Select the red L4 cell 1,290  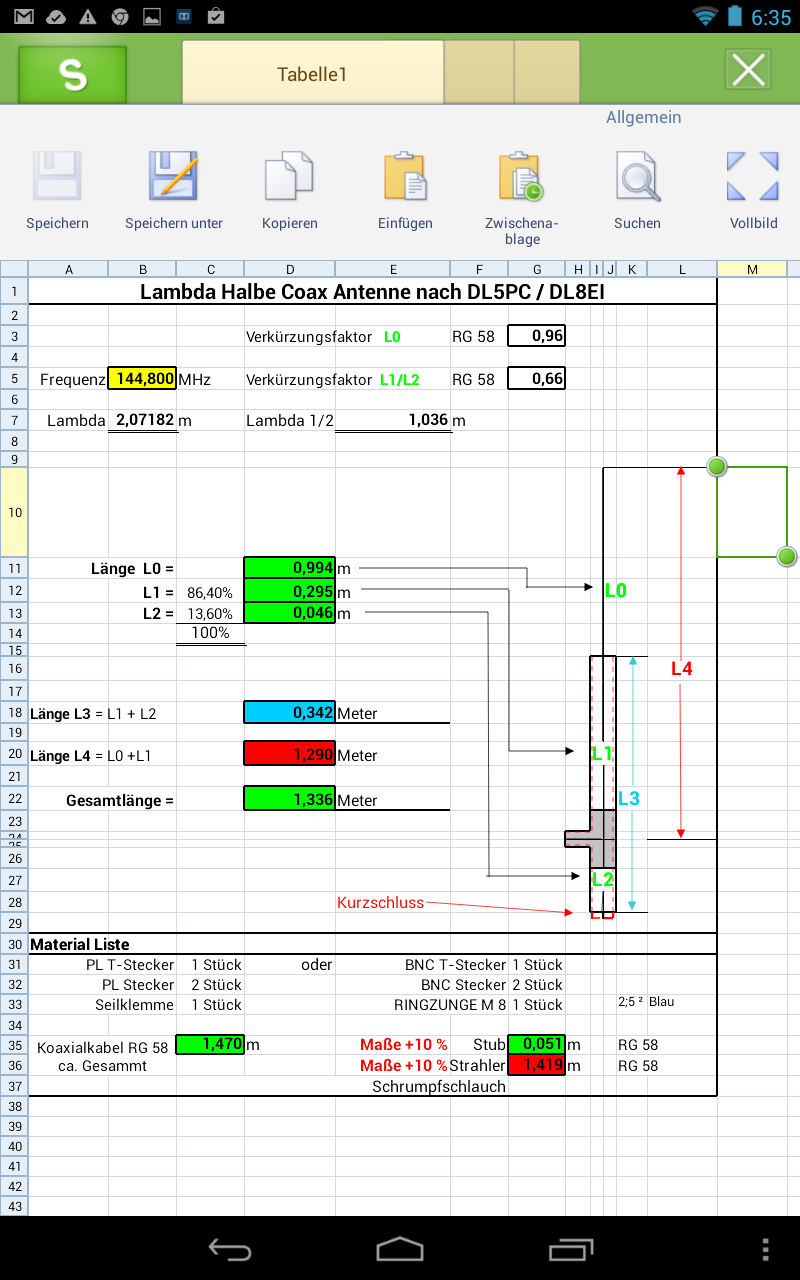289,754
